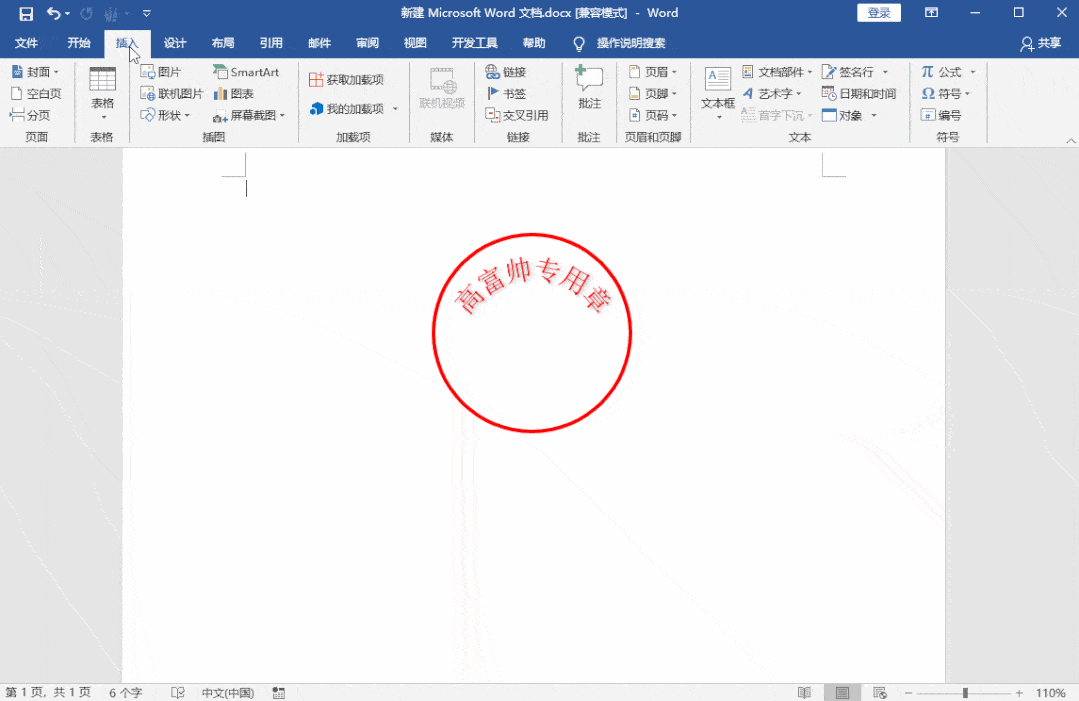The image size is (1079, 701).
Task: Save the document with the floppy disk icon
Action: coord(26,13)
